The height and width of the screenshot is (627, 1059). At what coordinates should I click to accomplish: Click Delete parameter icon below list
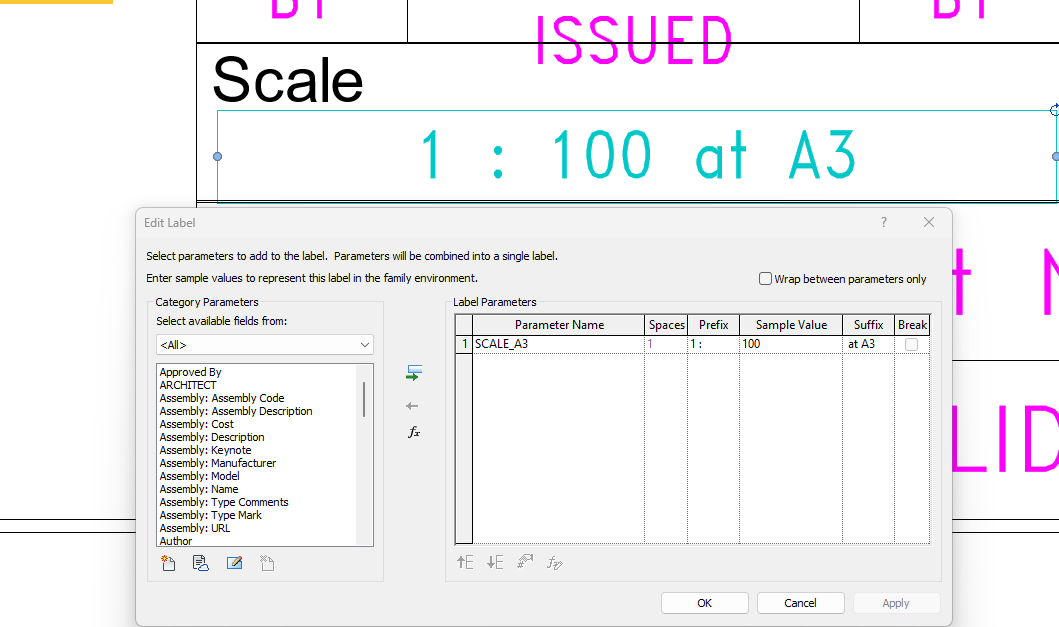267,563
